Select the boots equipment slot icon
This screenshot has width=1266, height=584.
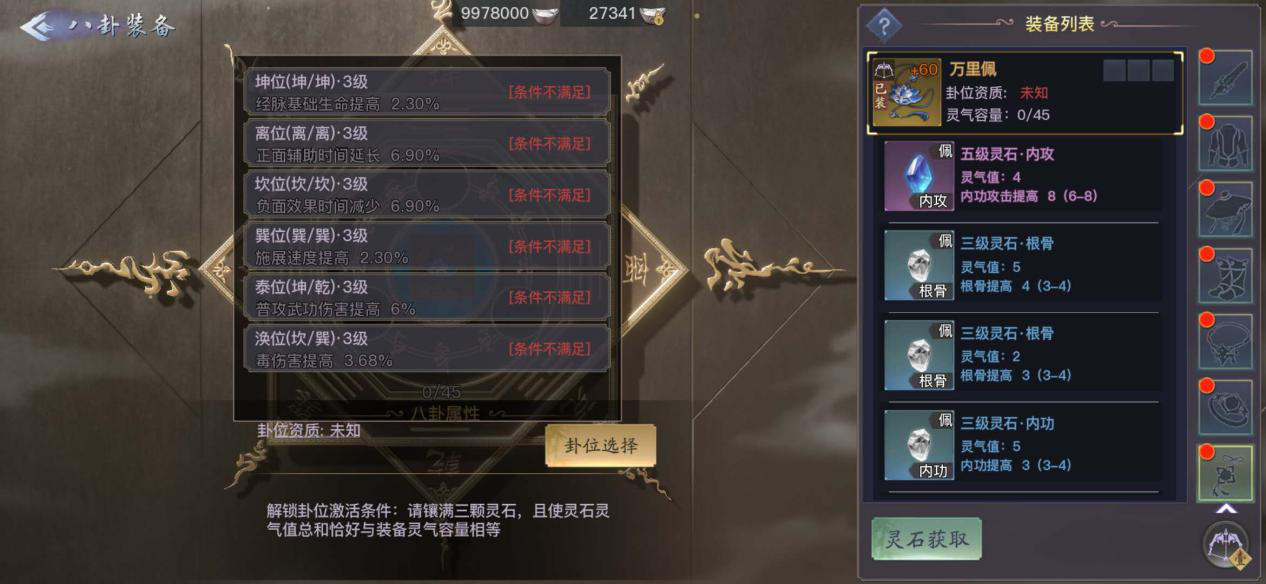tap(1226, 276)
